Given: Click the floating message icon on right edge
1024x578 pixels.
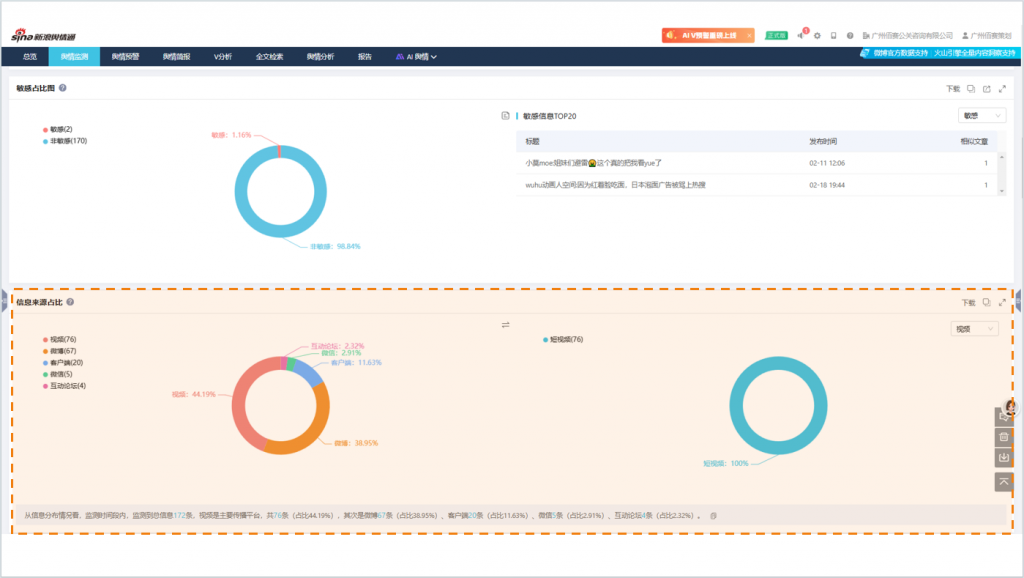Looking at the screenshot, I should click(x=1002, y=417).
